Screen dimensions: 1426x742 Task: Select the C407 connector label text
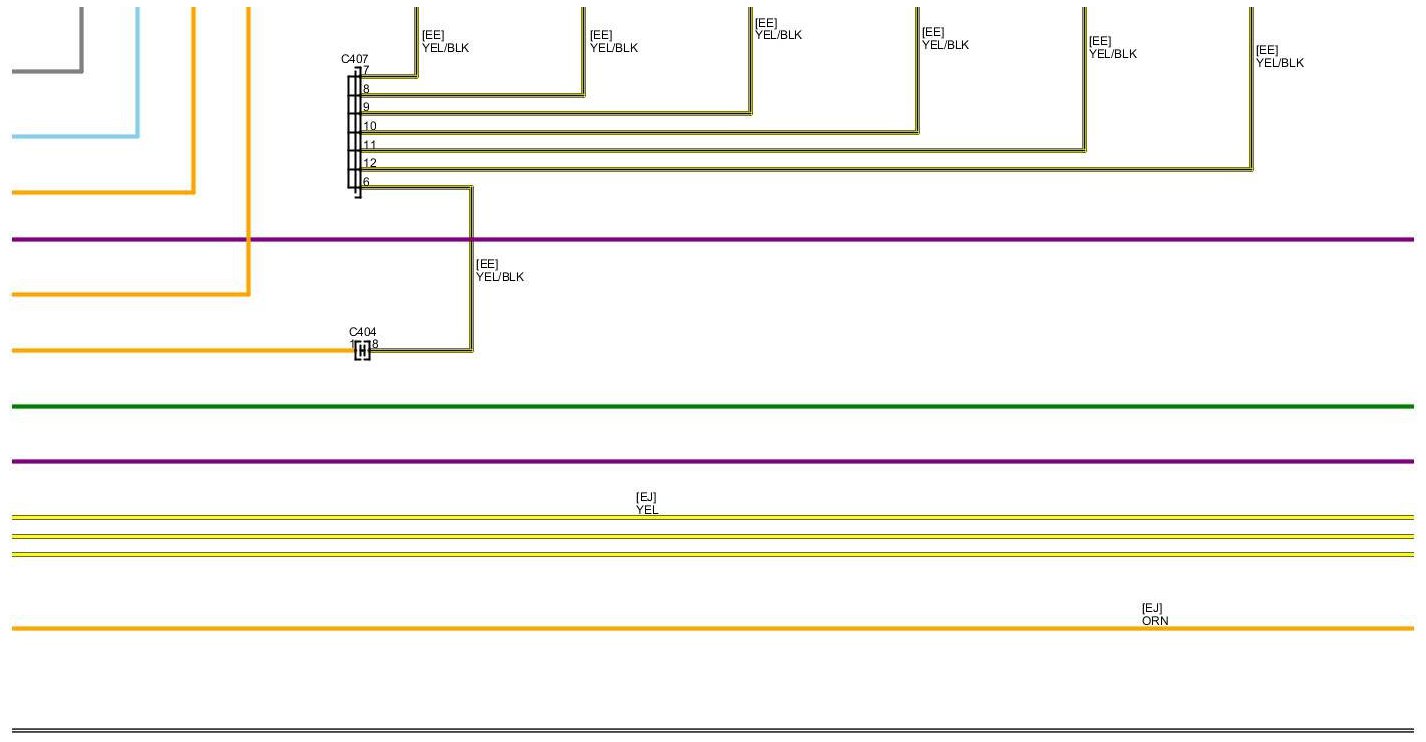coord(355,59)
